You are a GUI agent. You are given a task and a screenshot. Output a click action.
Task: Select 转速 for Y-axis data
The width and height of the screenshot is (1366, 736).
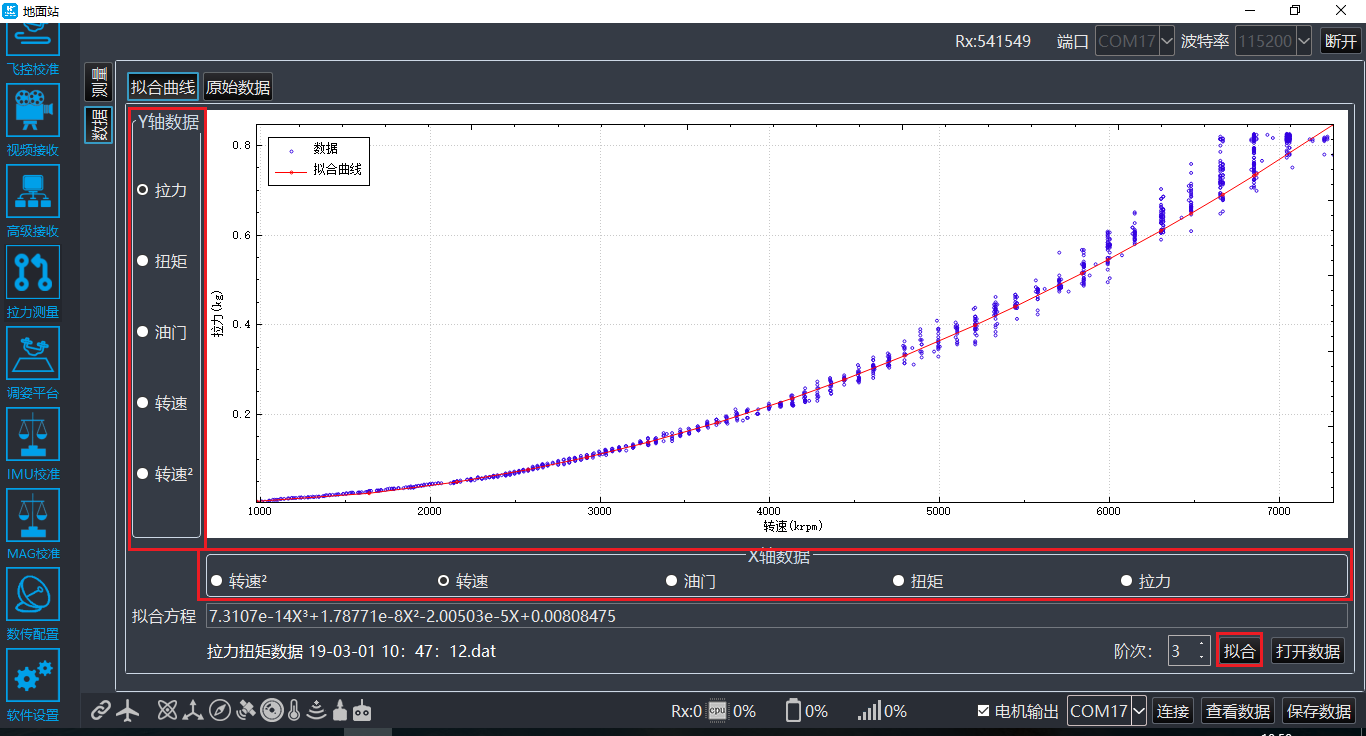click(x=162, y=403)
